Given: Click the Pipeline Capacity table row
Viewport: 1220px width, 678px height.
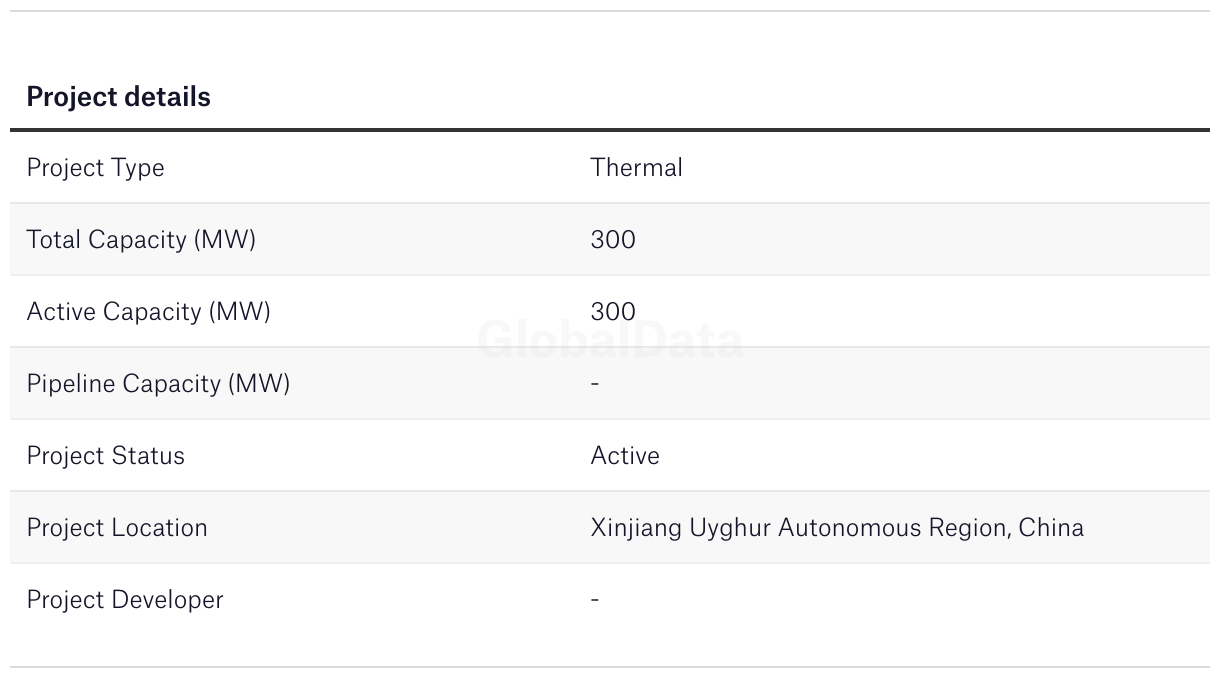Looking at the screenshot, I should [x=610, y=383].
